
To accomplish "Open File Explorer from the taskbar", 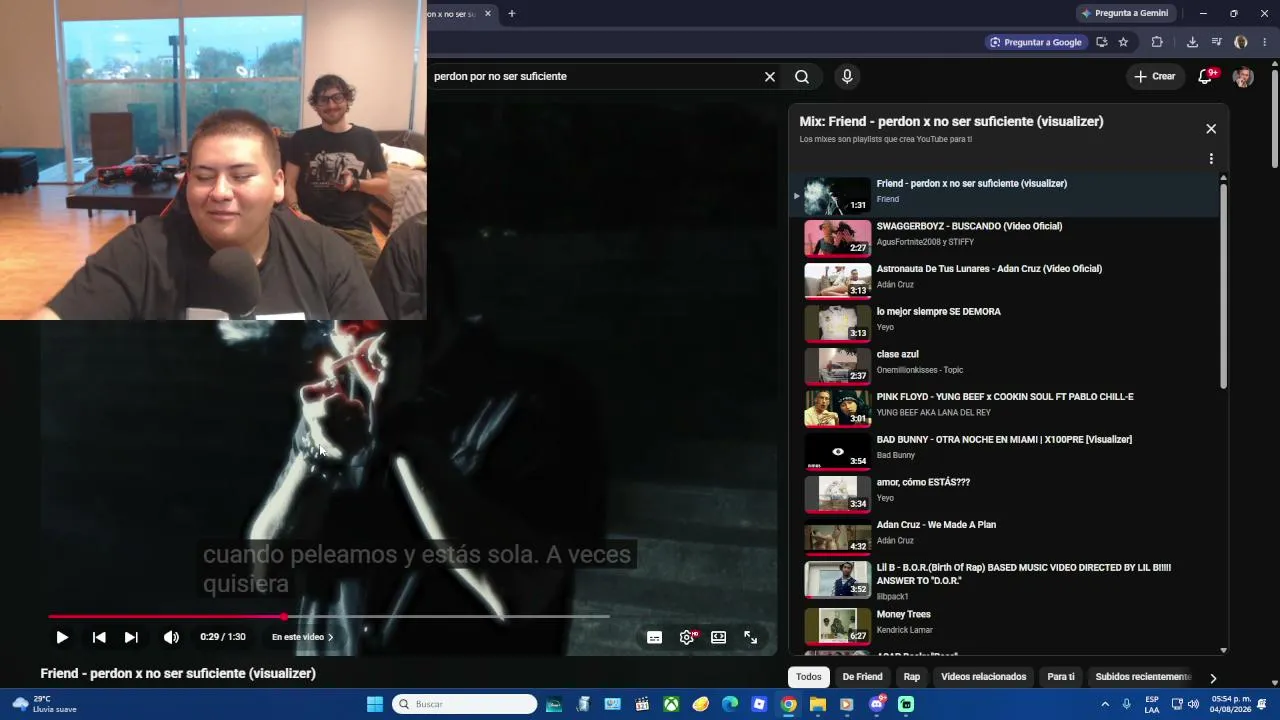I will 818,704.
